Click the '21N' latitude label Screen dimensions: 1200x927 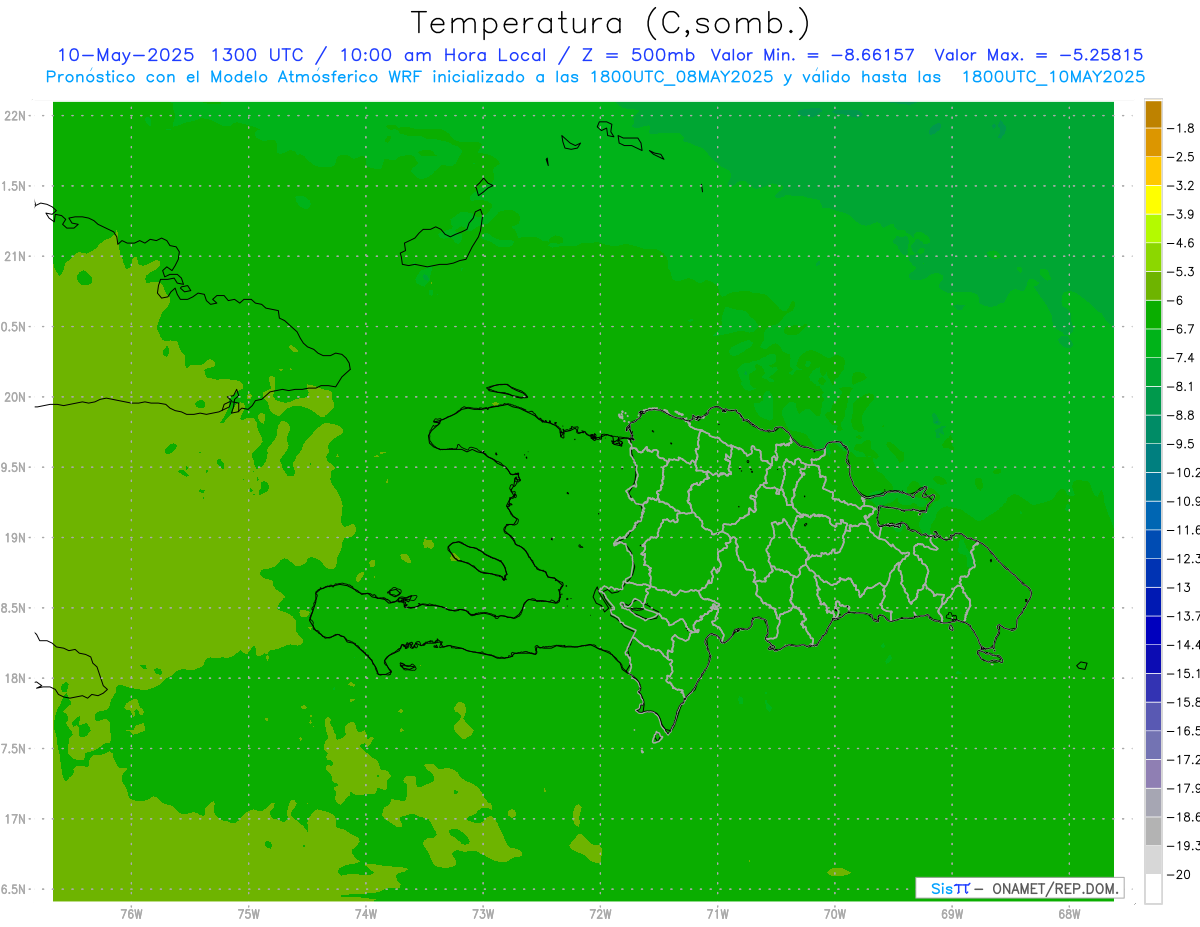tap(17, 256)
